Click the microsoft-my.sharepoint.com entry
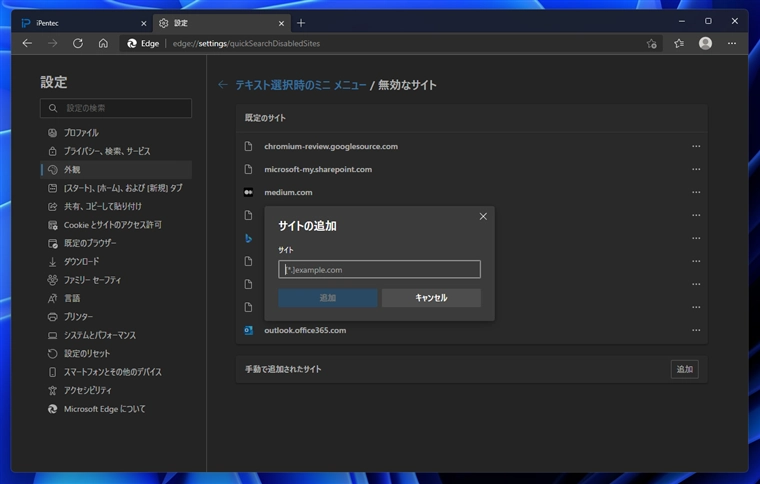Viewport: 760px width, 484px height. 318,169
